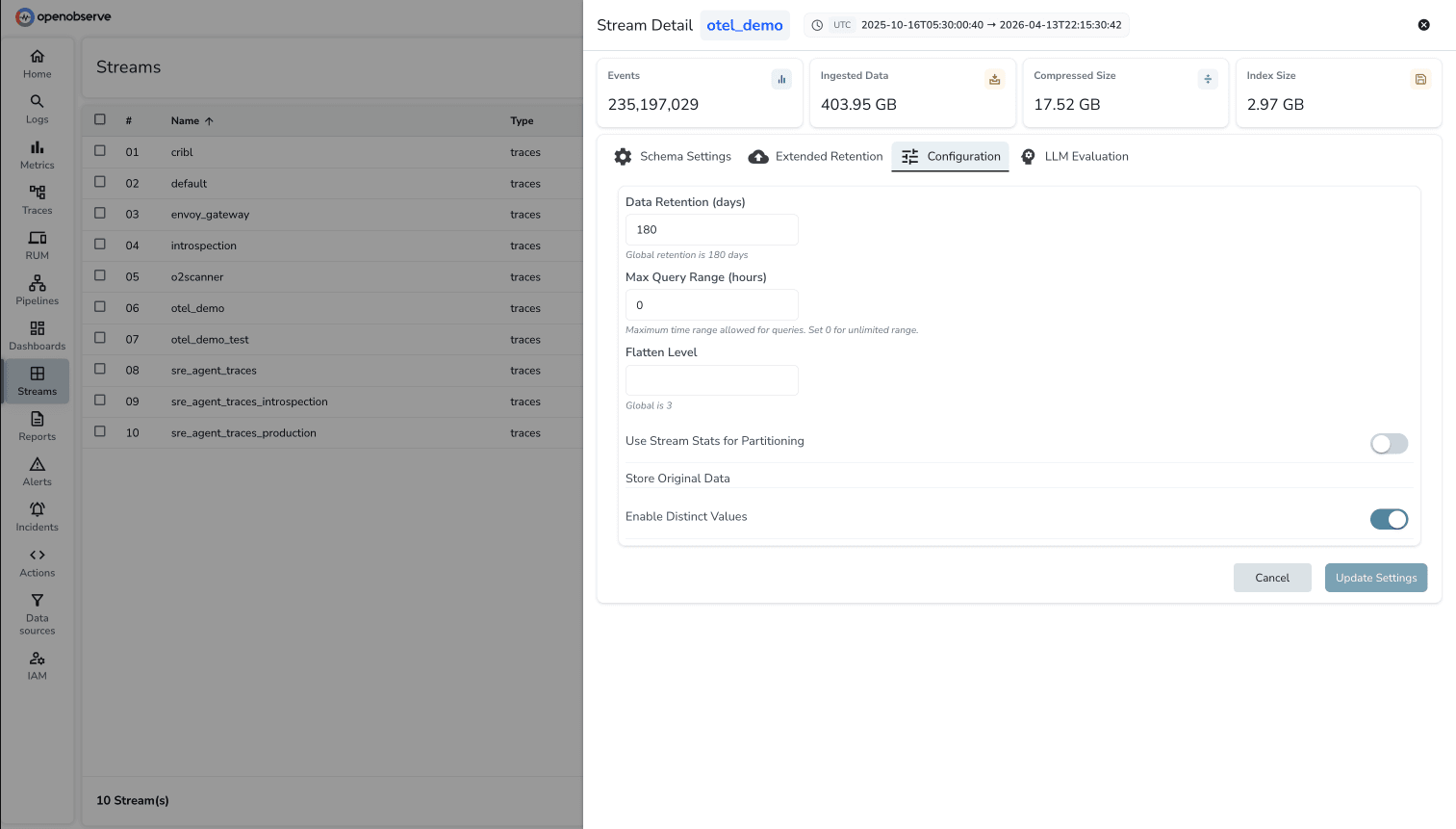Enable Use Stream Stats for Partitioning
The image size is (1456, 829).
(1389, 443)
